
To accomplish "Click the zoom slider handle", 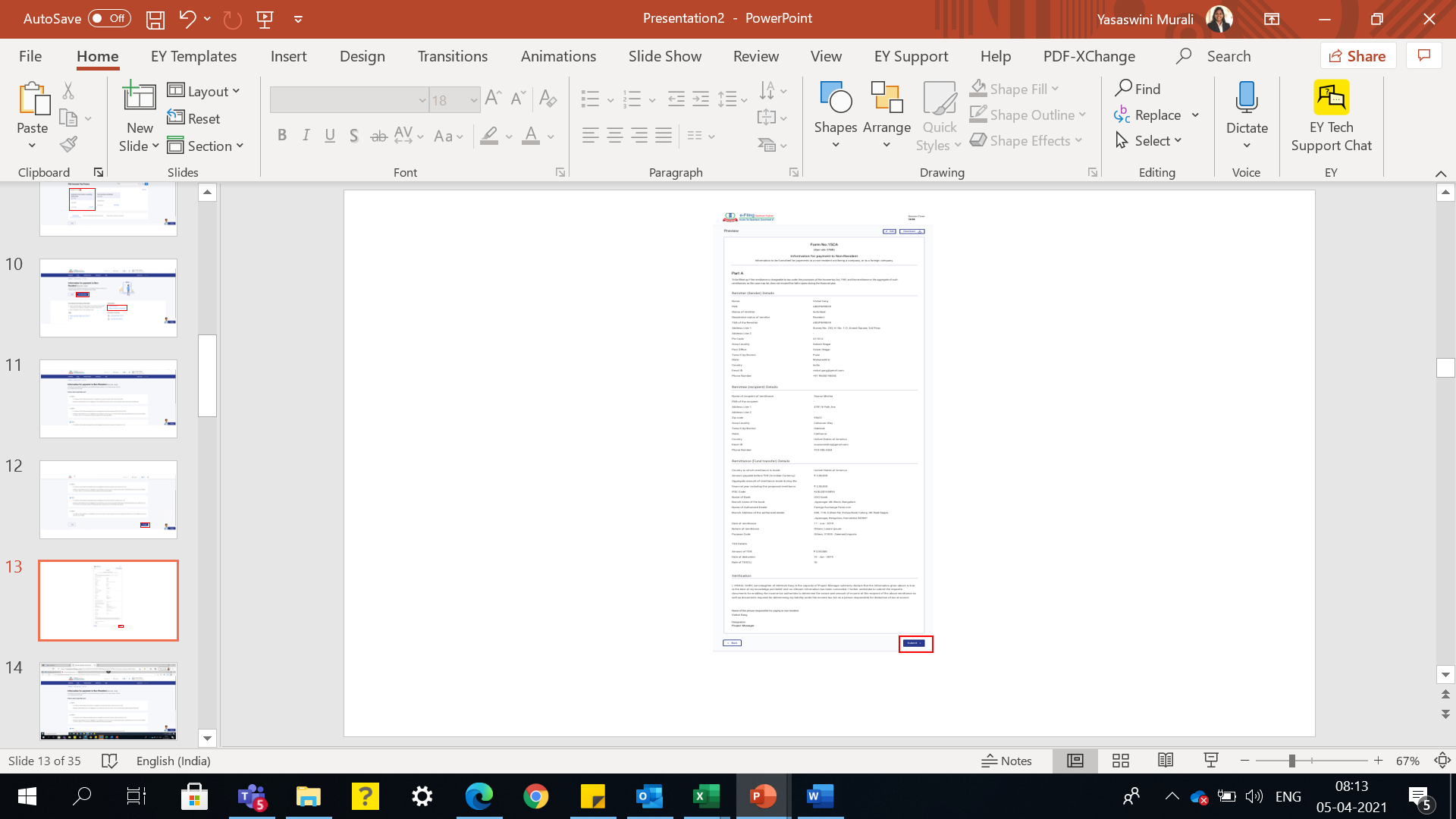I will click(x=1291, y=761).
